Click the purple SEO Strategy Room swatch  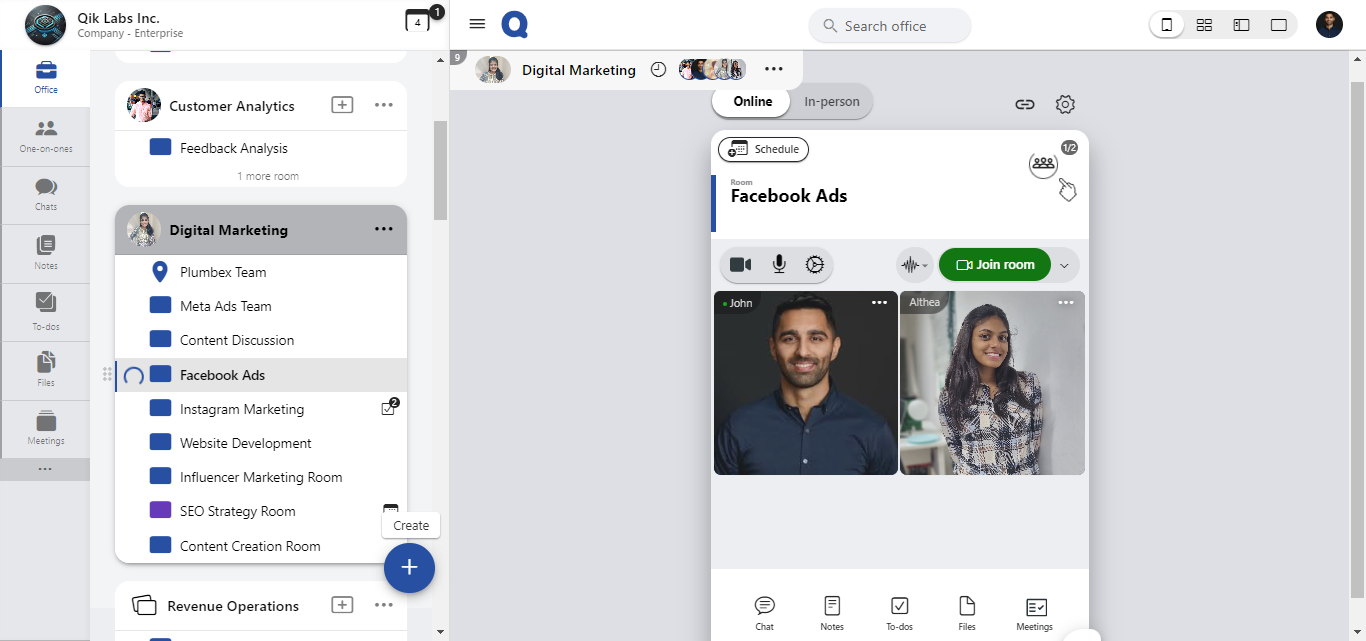(160, 511)
